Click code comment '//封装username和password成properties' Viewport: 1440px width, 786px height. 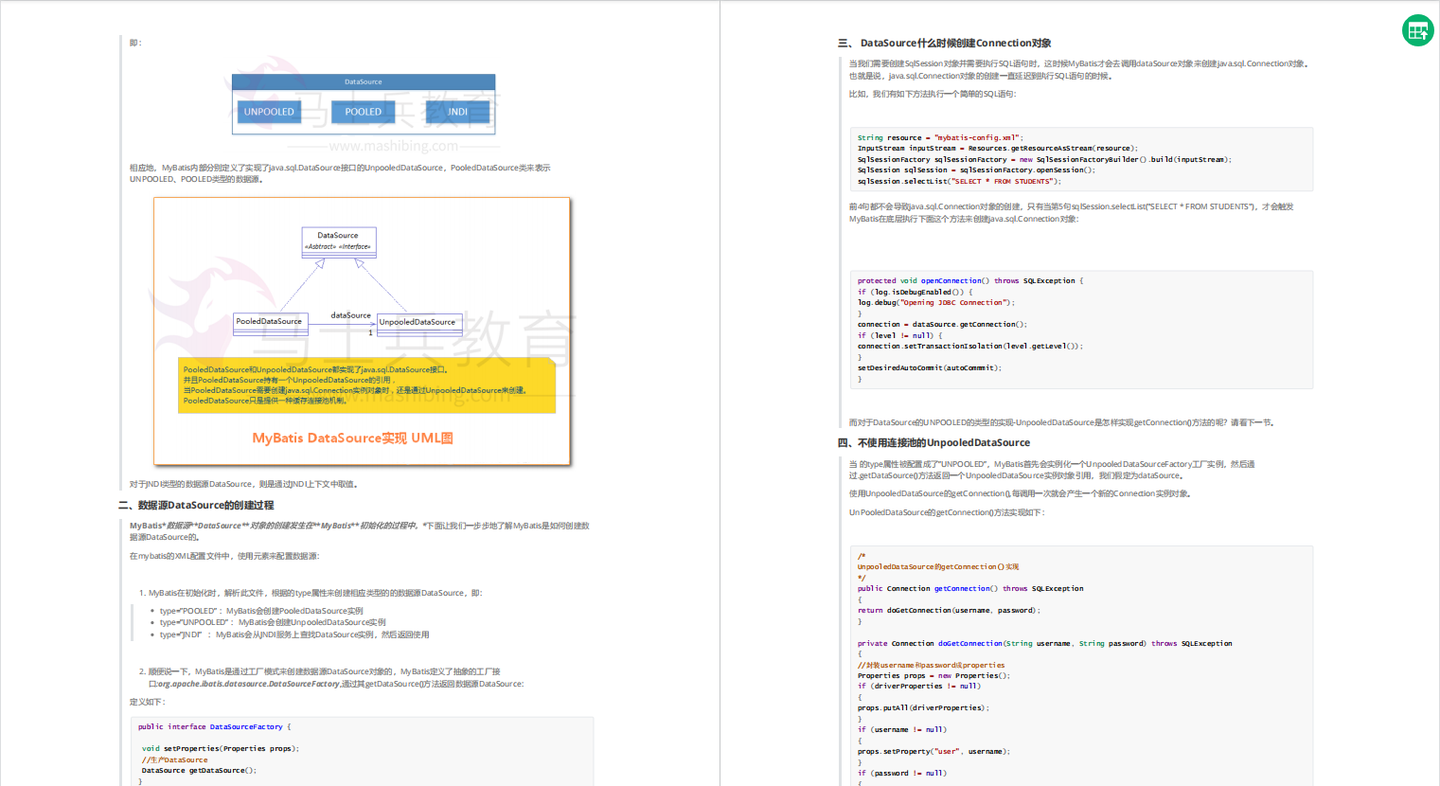click(930, 665)
